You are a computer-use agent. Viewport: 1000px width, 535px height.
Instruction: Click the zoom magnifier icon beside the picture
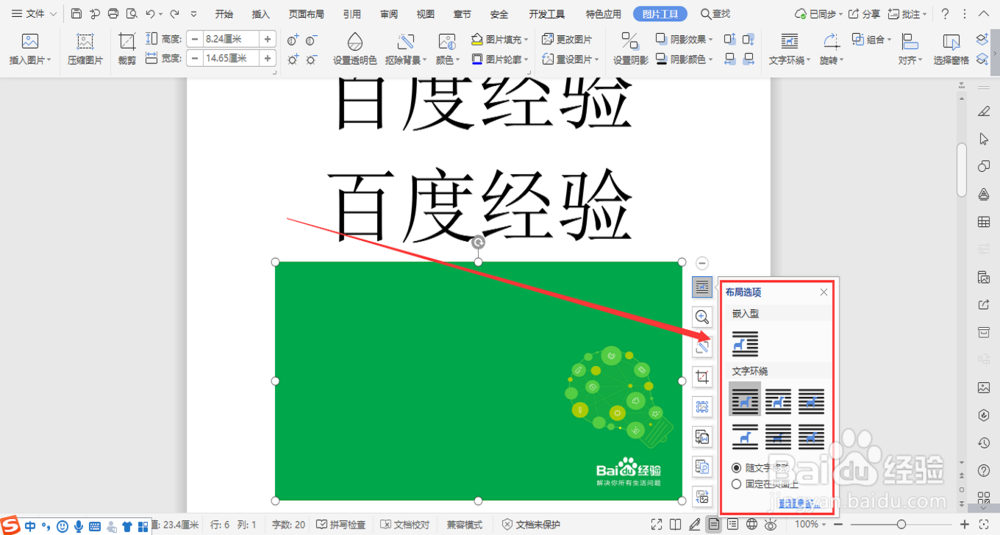click(x=702, y=317)
